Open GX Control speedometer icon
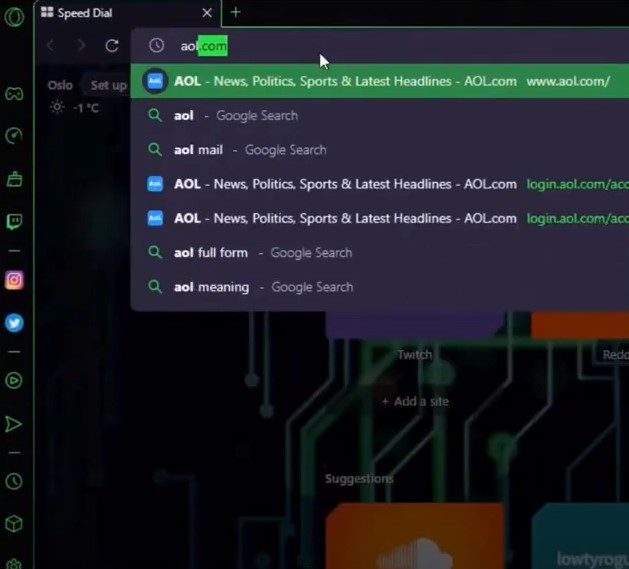Image resolution: width=629 pixels, height=569 pixels. coord(14,136)
